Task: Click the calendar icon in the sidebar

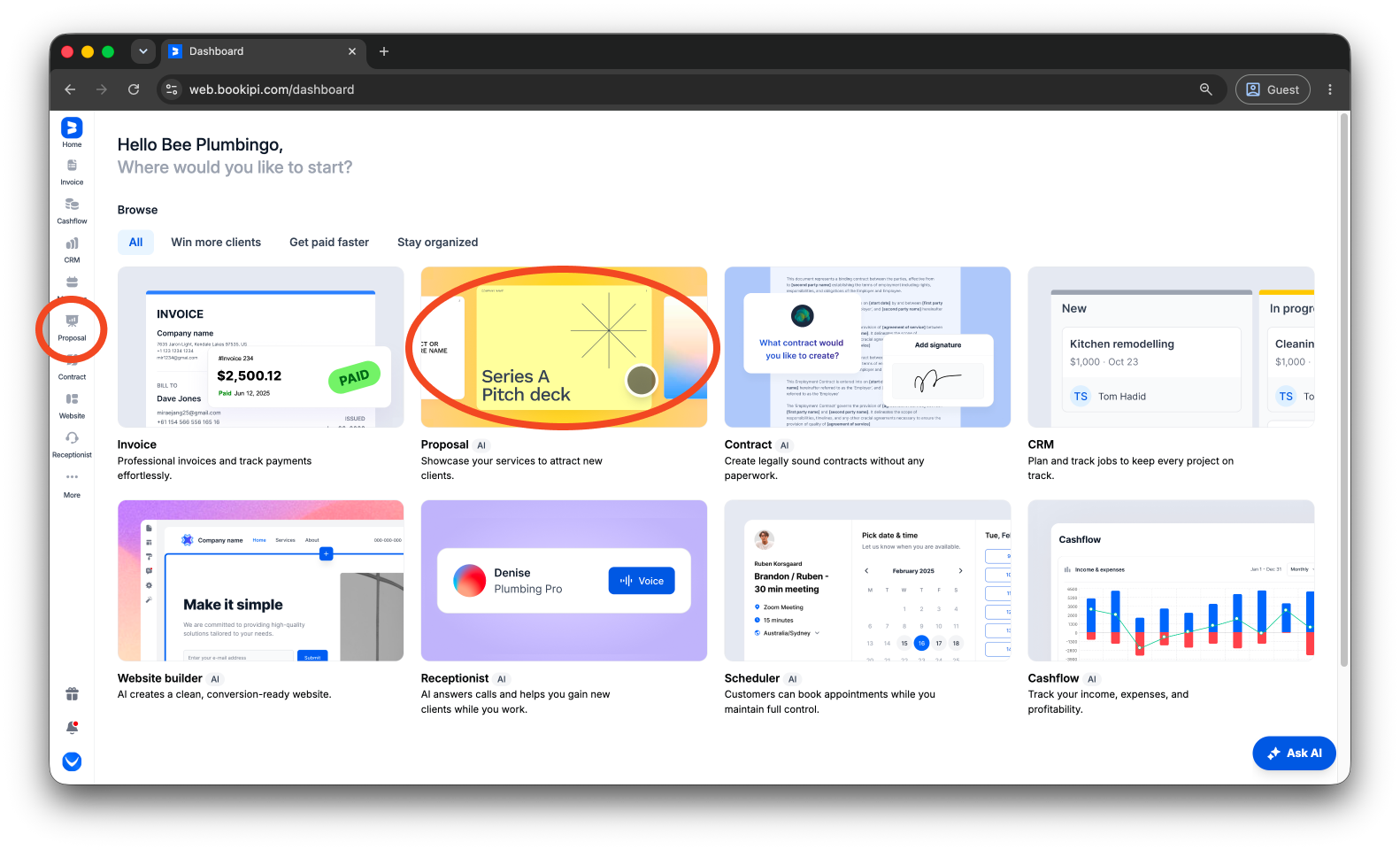Action: [x=72, y=282]
